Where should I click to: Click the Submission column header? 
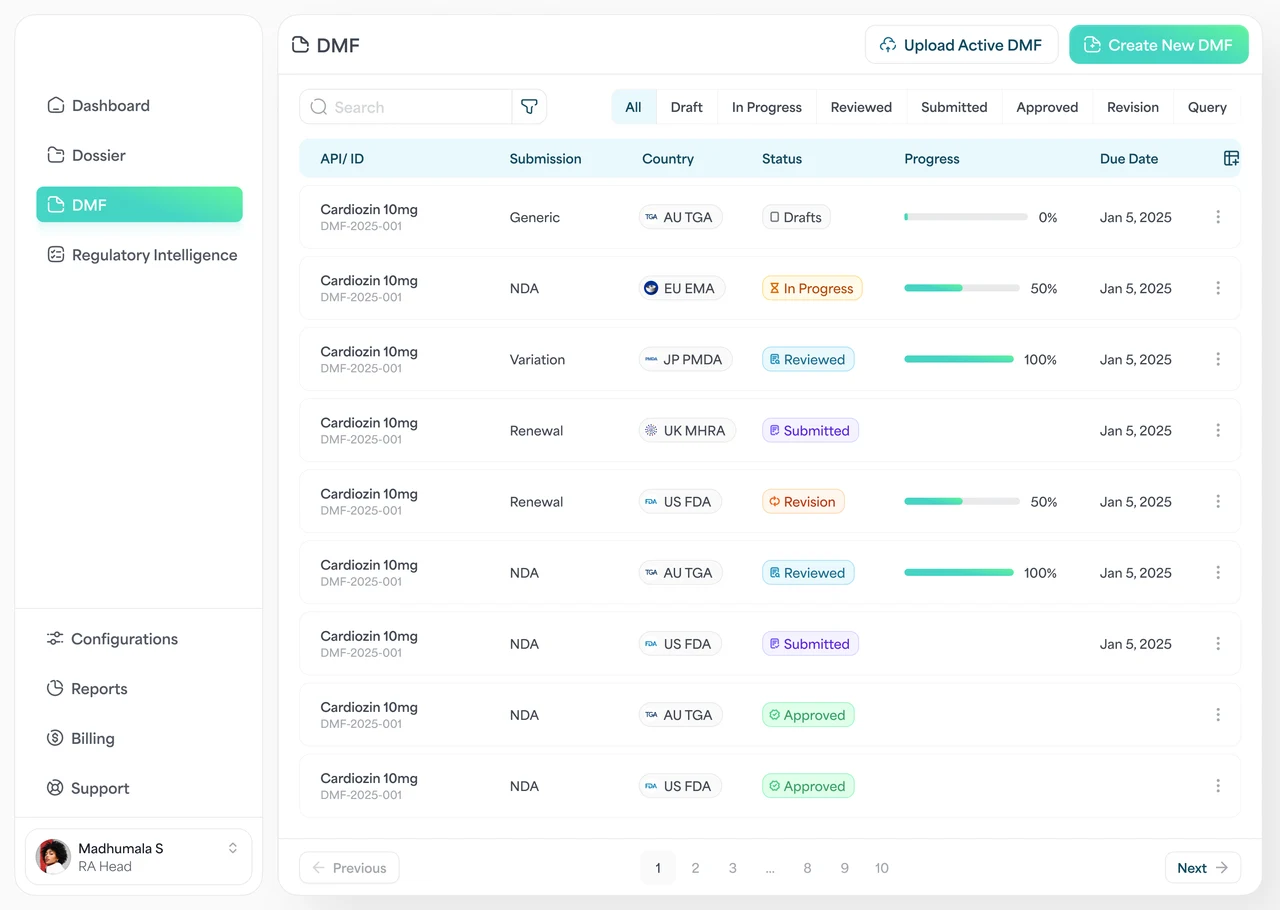pyautogui.click(x=545, y=158)
